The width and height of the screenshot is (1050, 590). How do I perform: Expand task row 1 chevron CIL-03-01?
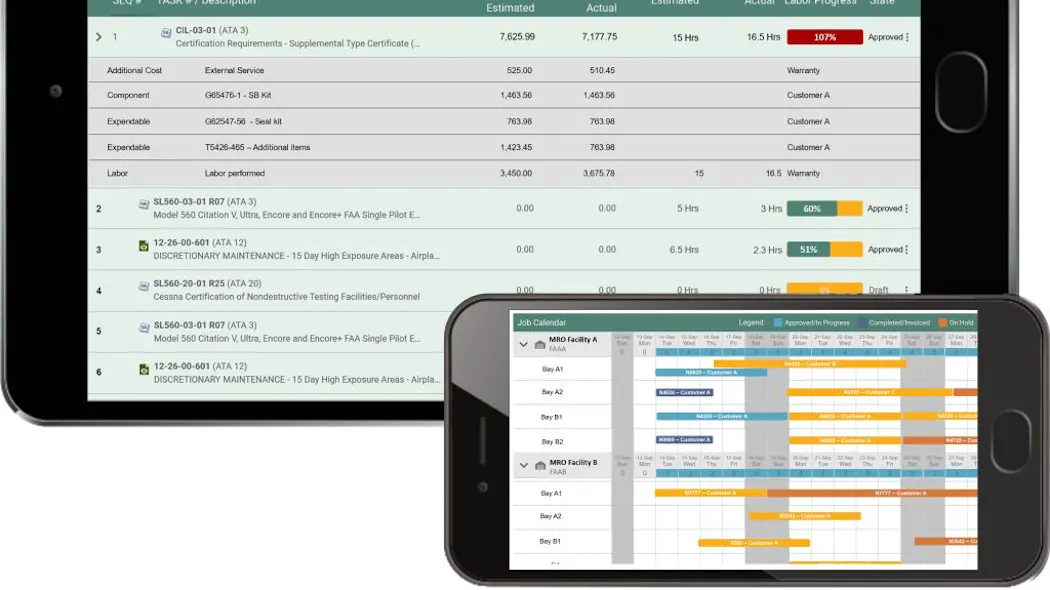click(99, 37)
